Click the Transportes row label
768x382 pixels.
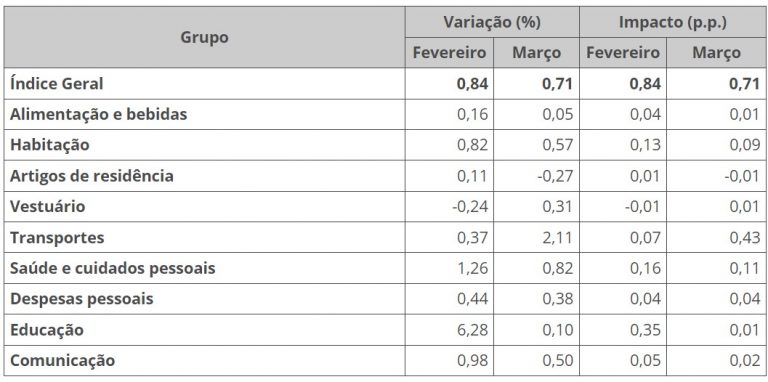[x=57, y=238]
